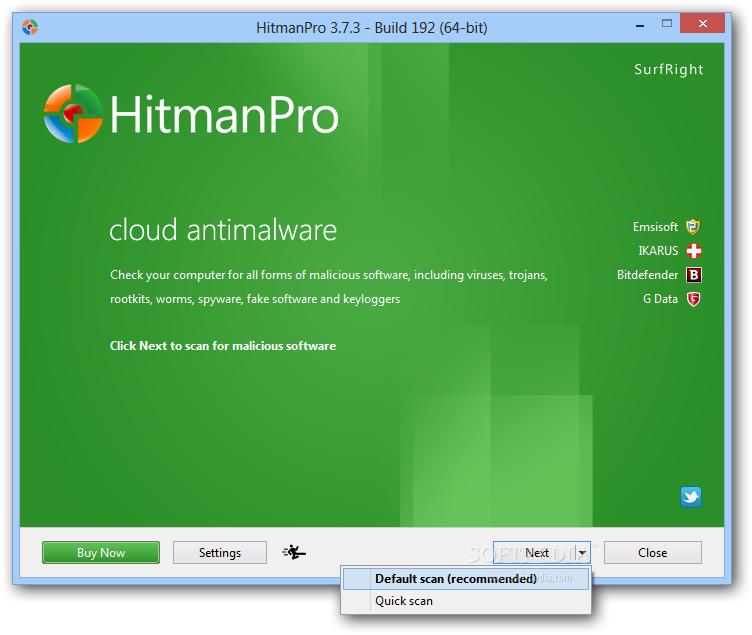Viewport: 752px width, 635px height.
Task: Click the Bitdefender B icon
Action: pos(693,275)
